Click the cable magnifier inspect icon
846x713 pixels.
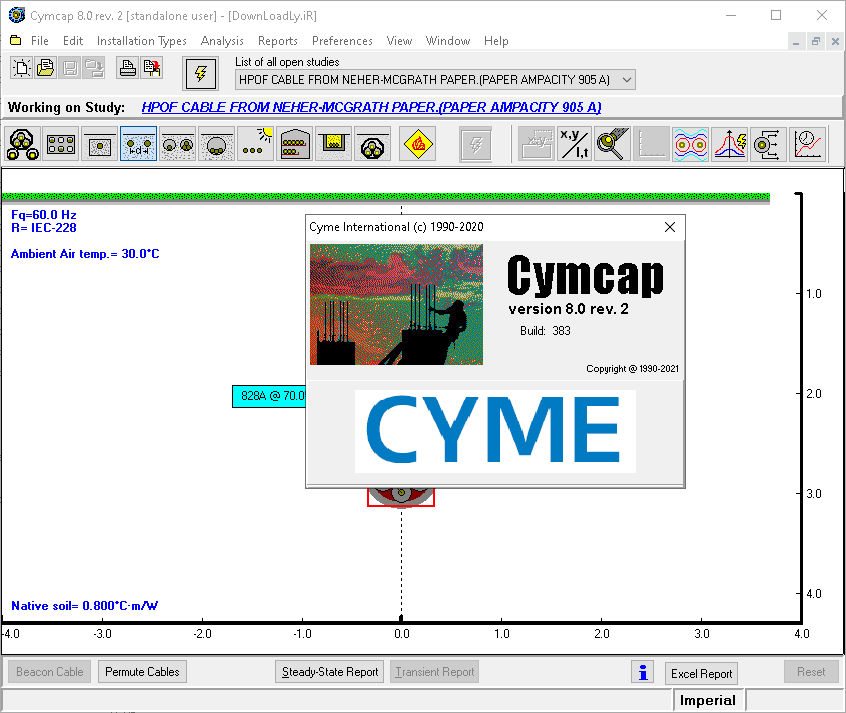point(613,144)
